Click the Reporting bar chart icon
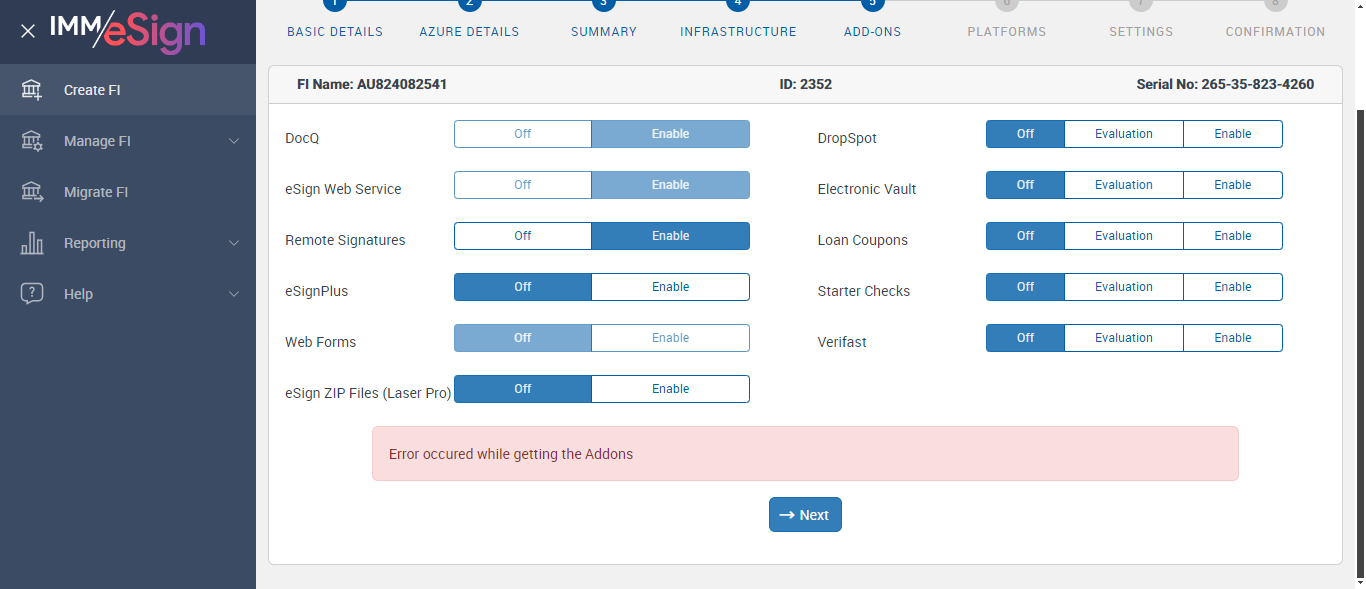 click(x=32, y=243)
